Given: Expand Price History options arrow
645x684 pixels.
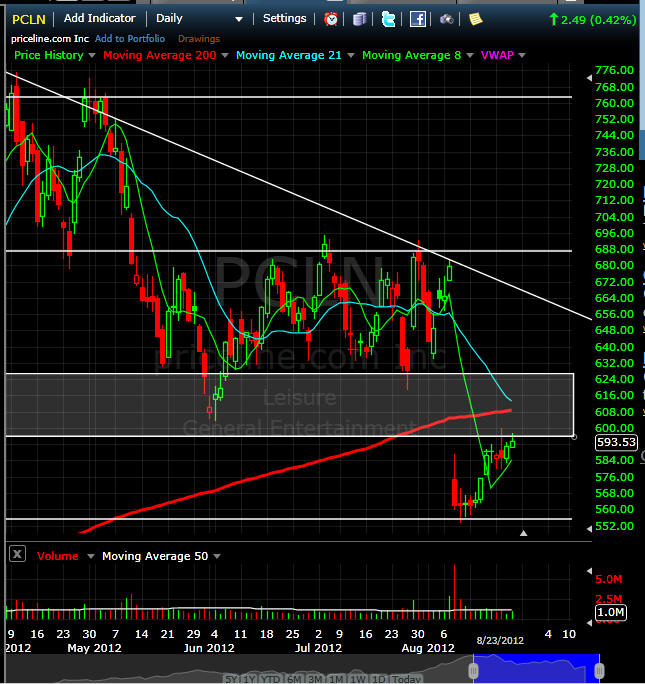Looking at the screenshot, I should pos(92,55).
